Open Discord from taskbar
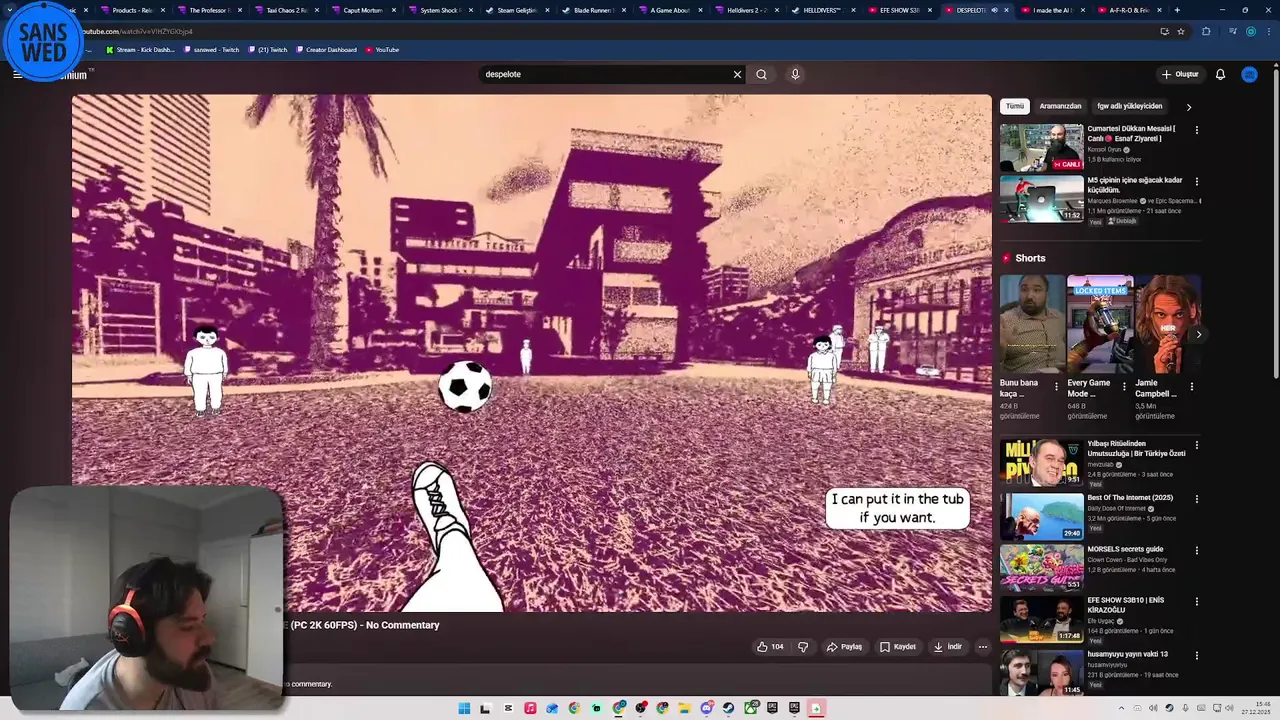This screenshot has width=1280, height=720. point(706,708)
